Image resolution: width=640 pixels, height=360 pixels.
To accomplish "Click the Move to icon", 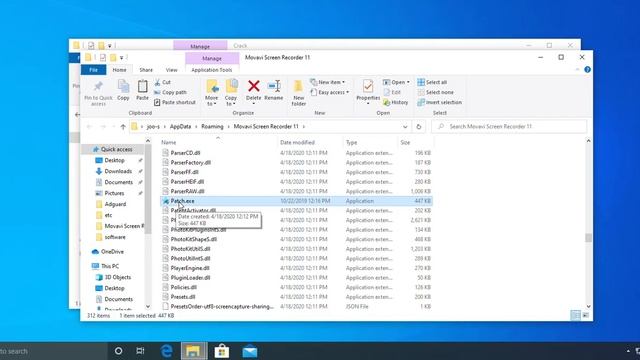I will [212, 86].
